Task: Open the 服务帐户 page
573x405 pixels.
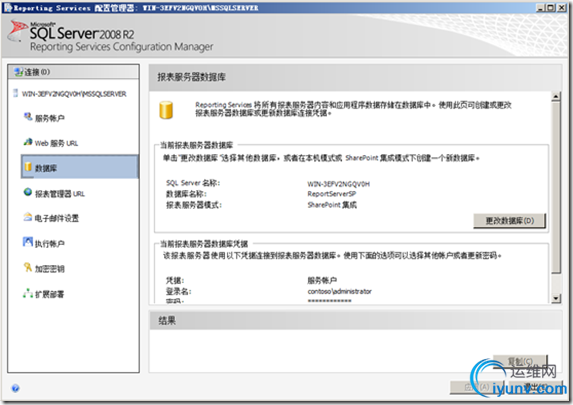Action: pos(50,118)
